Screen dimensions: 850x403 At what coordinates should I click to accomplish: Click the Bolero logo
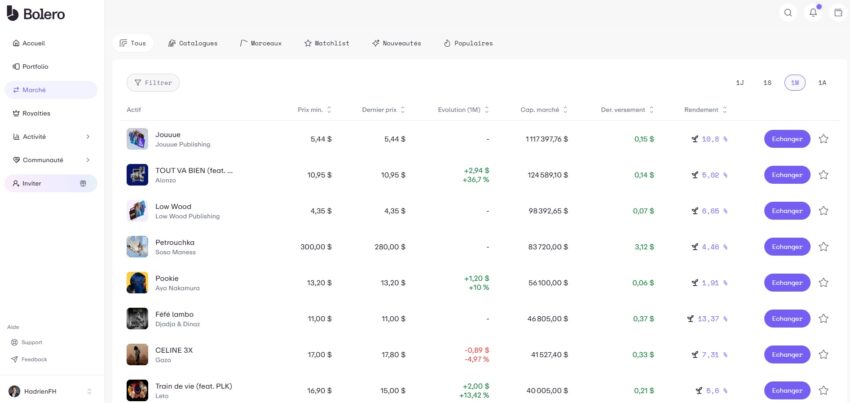36,14
